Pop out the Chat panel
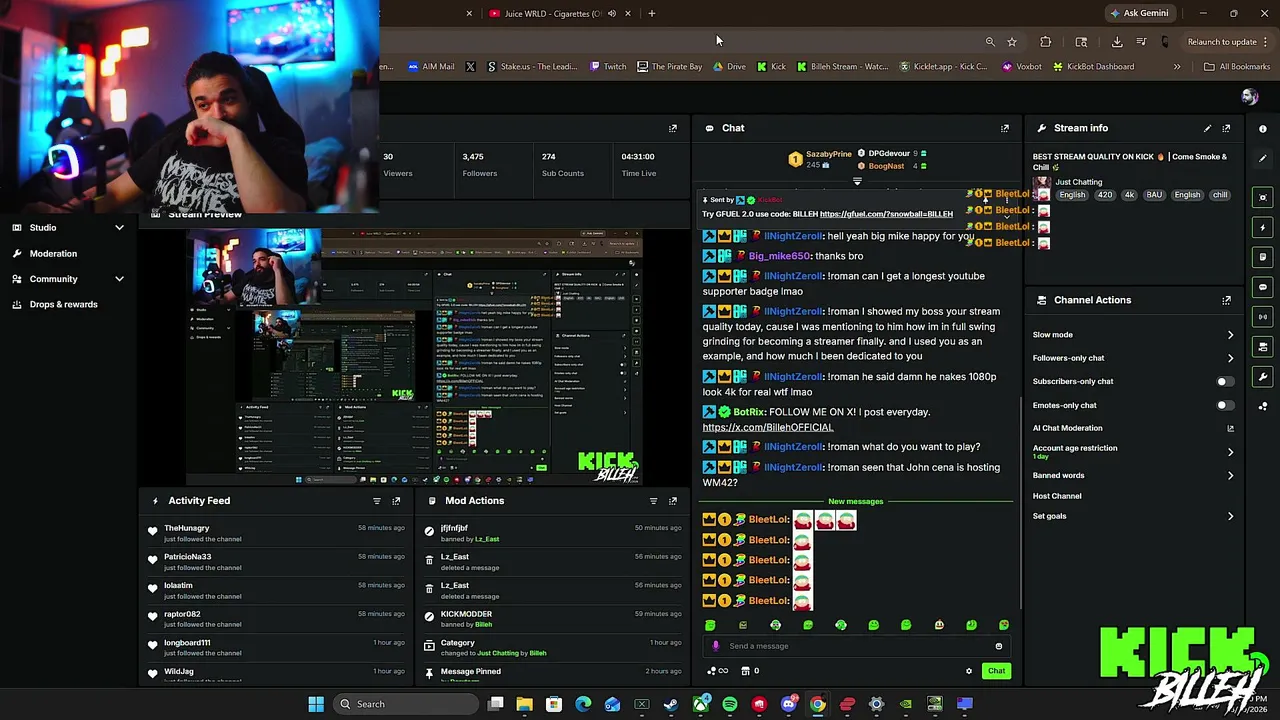The image size is (1280, 720). point(1005,128)
